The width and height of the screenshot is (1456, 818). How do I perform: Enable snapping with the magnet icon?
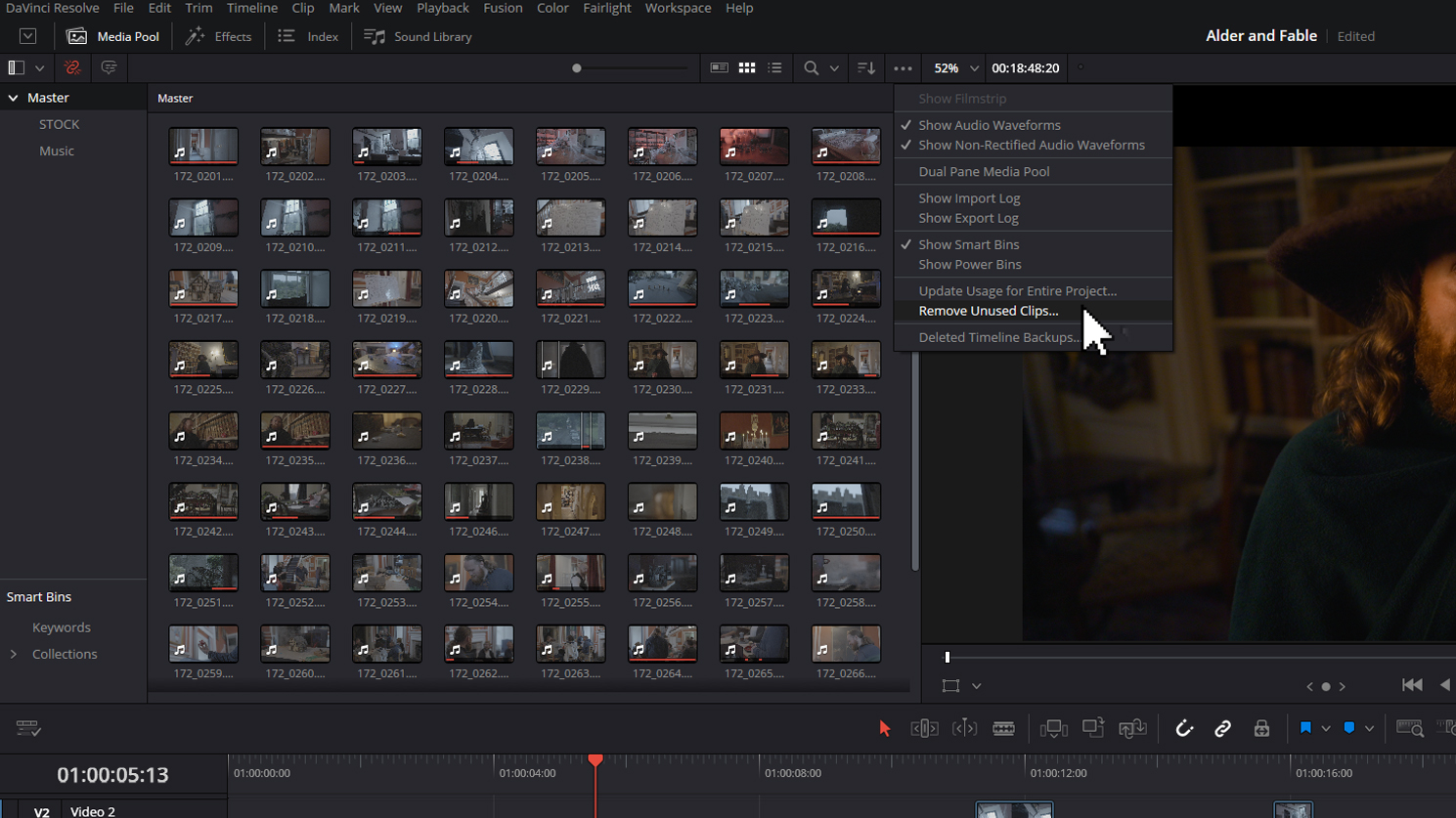(1185, 728)
